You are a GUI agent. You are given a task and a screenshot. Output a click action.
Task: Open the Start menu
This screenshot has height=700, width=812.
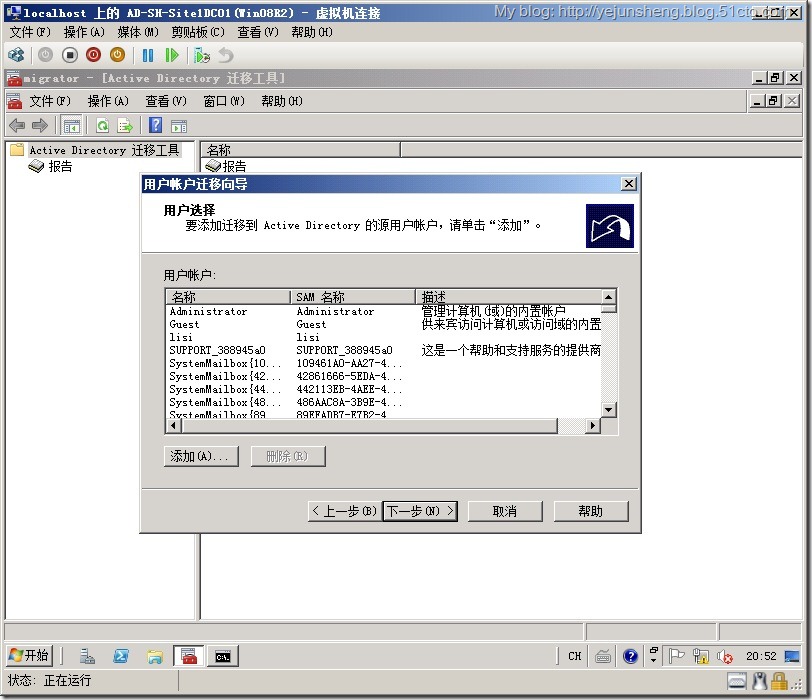pos(28,655)
